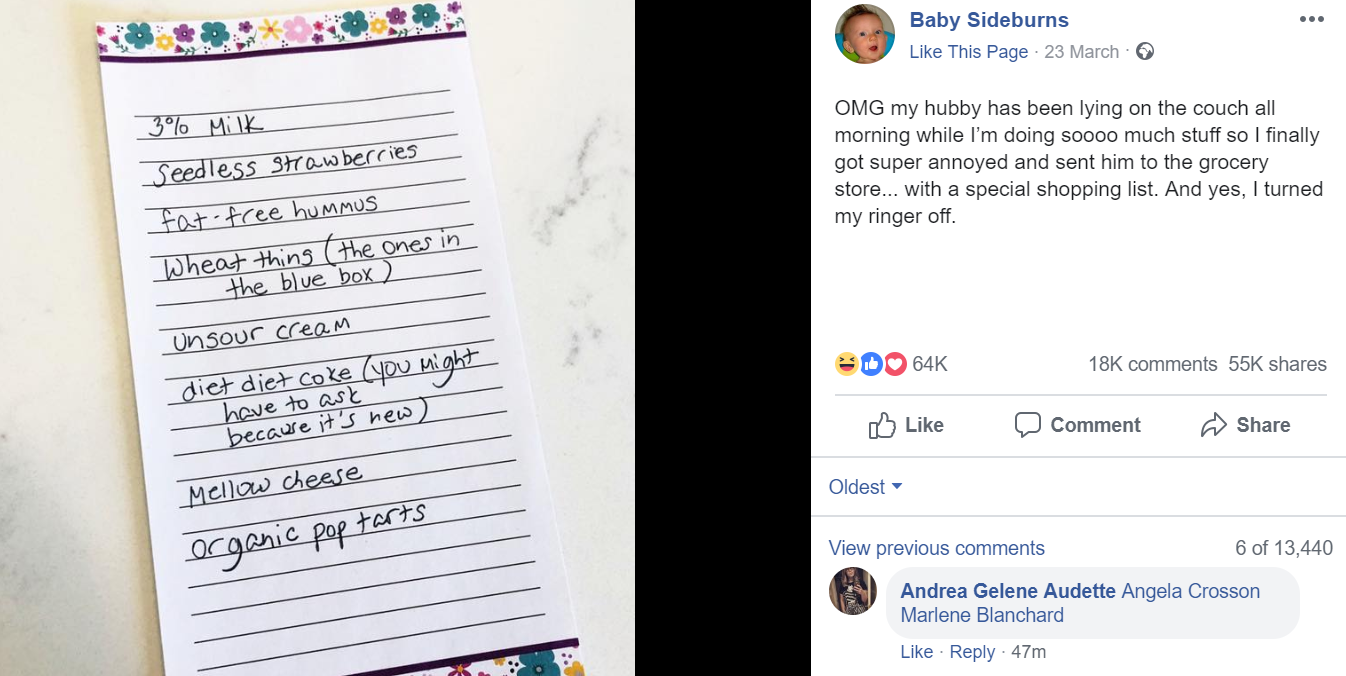Click the red heart Love reaction
The height and width of the screenshot is (676, 1346).
[895, 364]
